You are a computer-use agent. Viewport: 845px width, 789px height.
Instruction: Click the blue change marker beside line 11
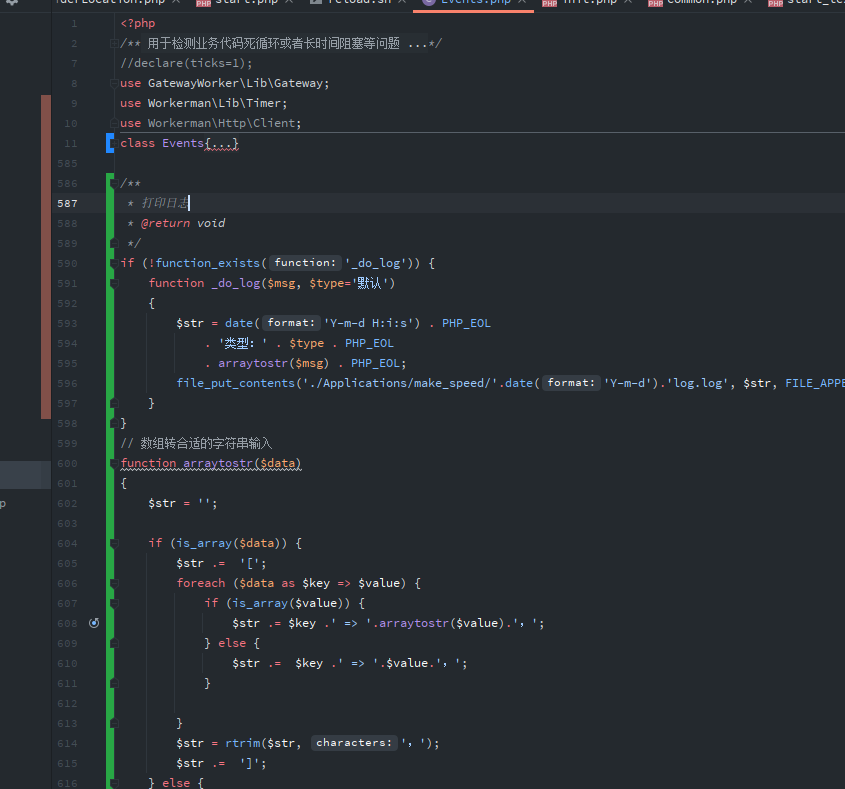pyautogui.click(x=109, y=143)
